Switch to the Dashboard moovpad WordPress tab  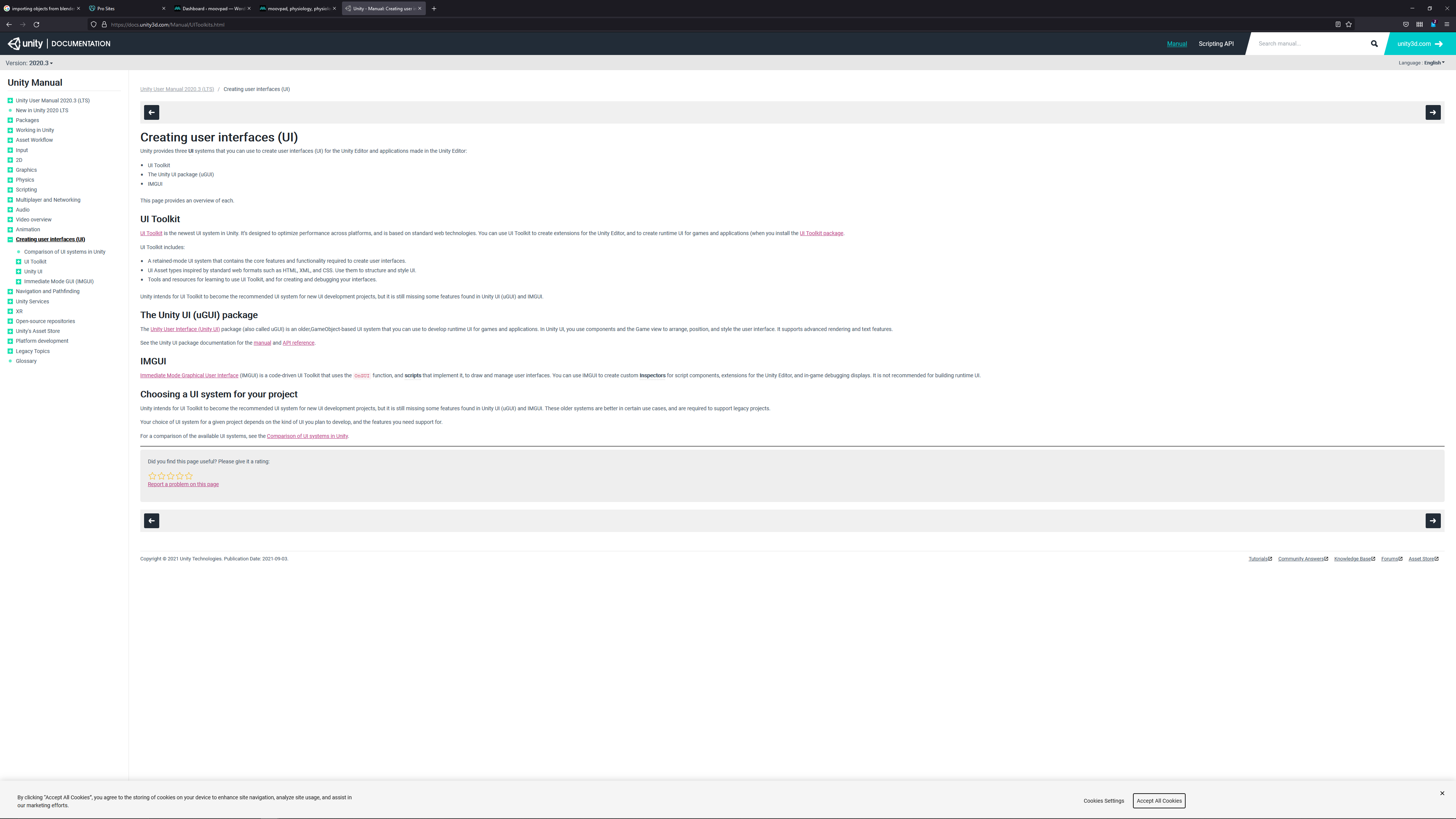pyautogui.click(x=212, y=8)
